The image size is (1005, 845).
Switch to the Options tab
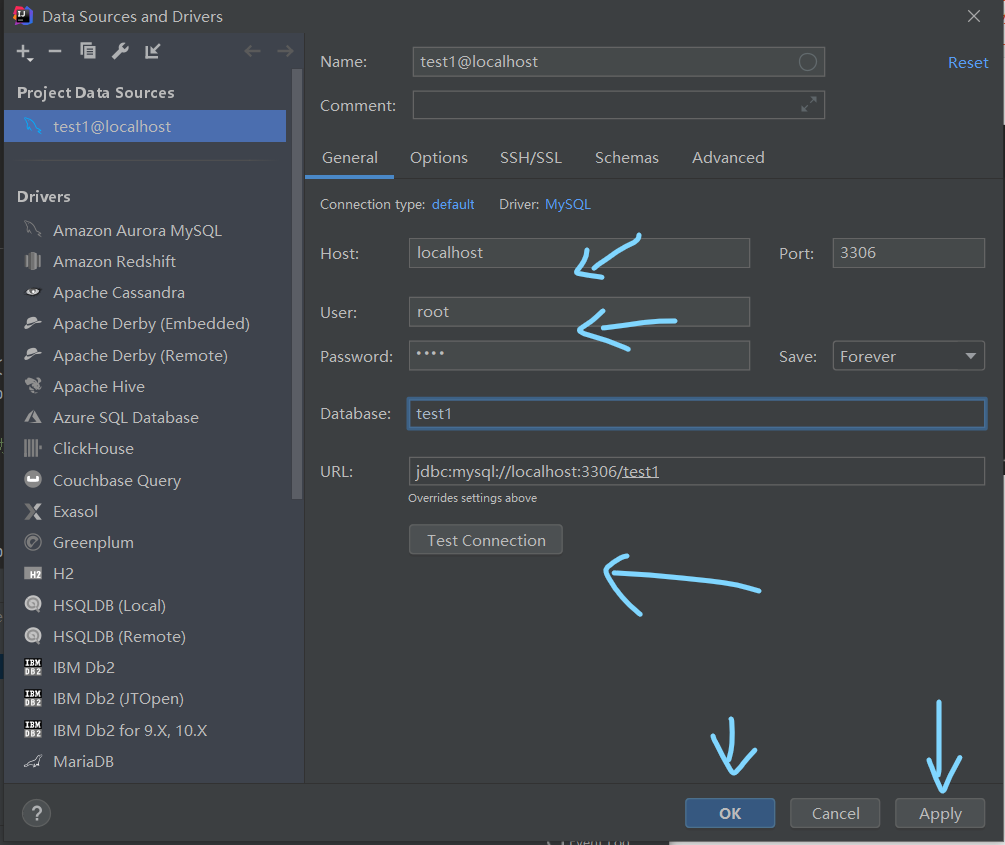(438, 158)
